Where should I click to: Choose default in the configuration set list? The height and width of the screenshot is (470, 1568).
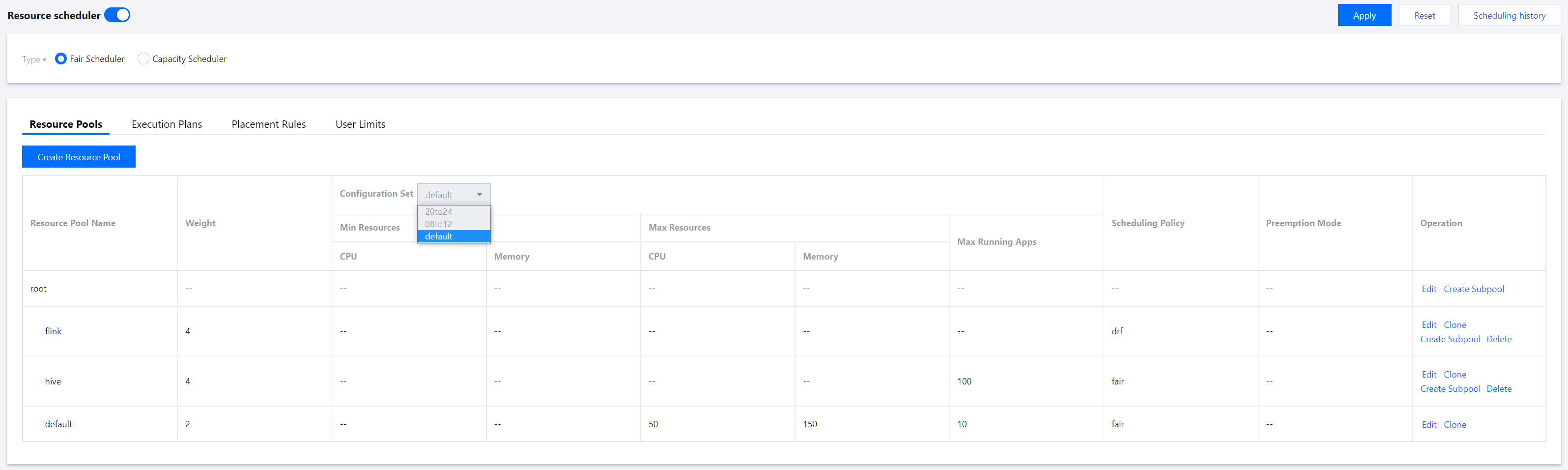click(x=454, y=236)
